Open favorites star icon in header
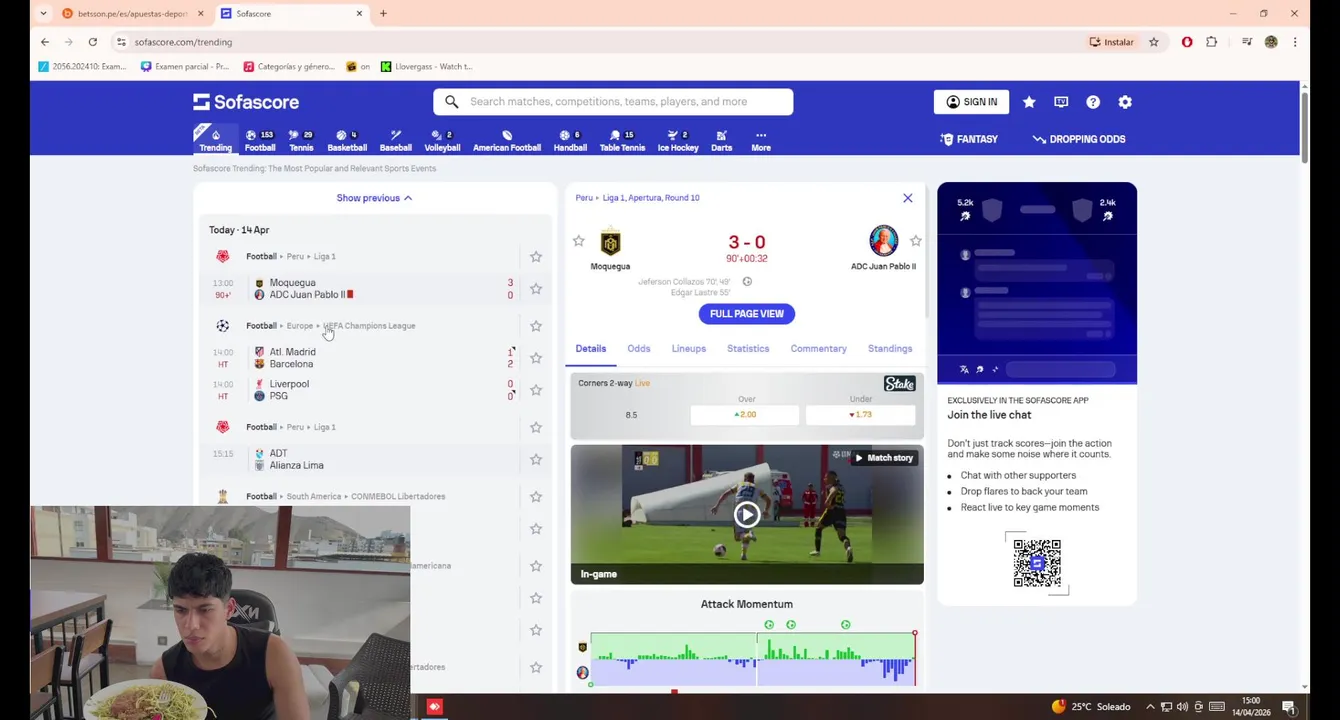1340x720 pixels. pos(1029,102)
